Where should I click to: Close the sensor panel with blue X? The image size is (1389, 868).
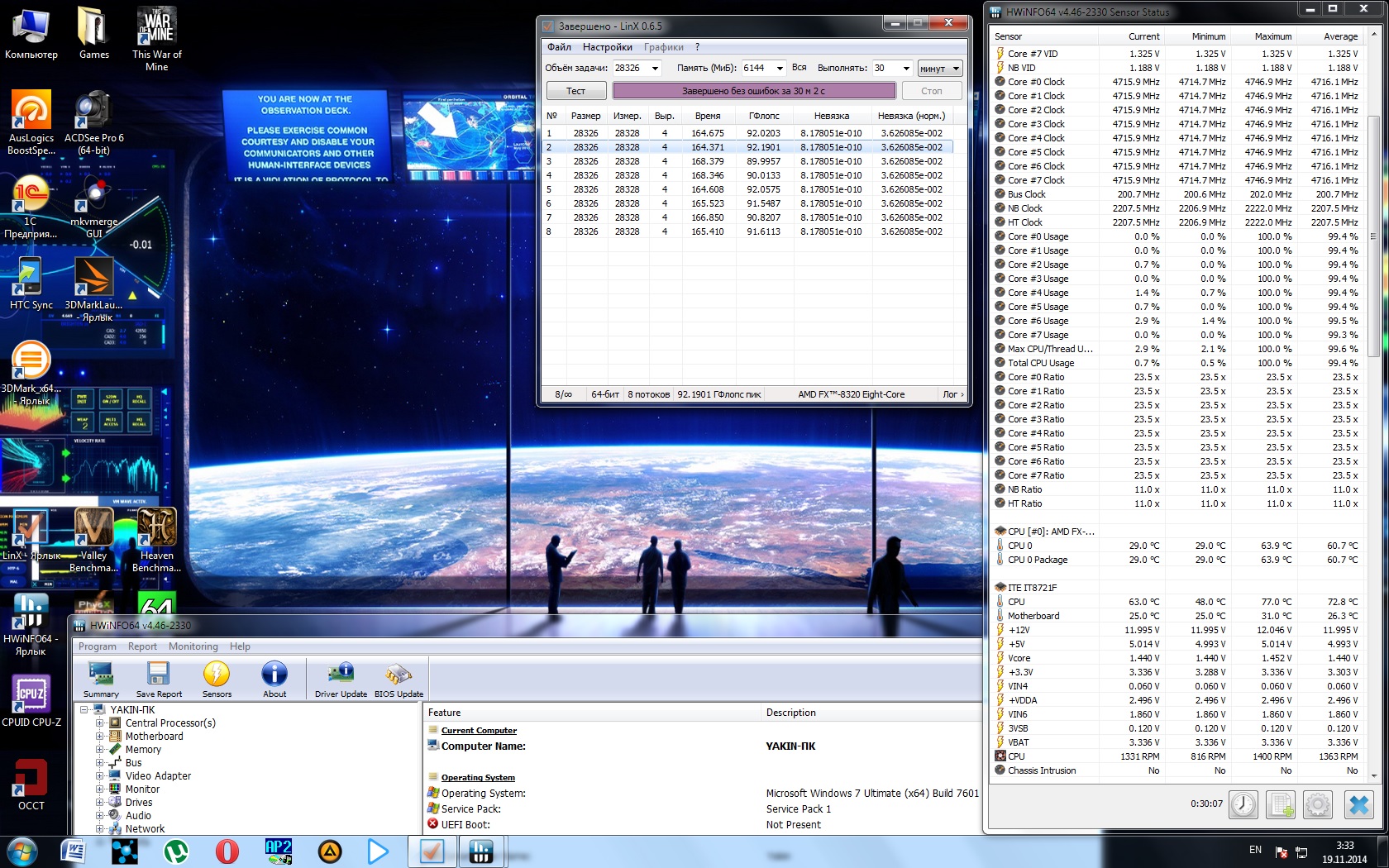(1358, 804)
